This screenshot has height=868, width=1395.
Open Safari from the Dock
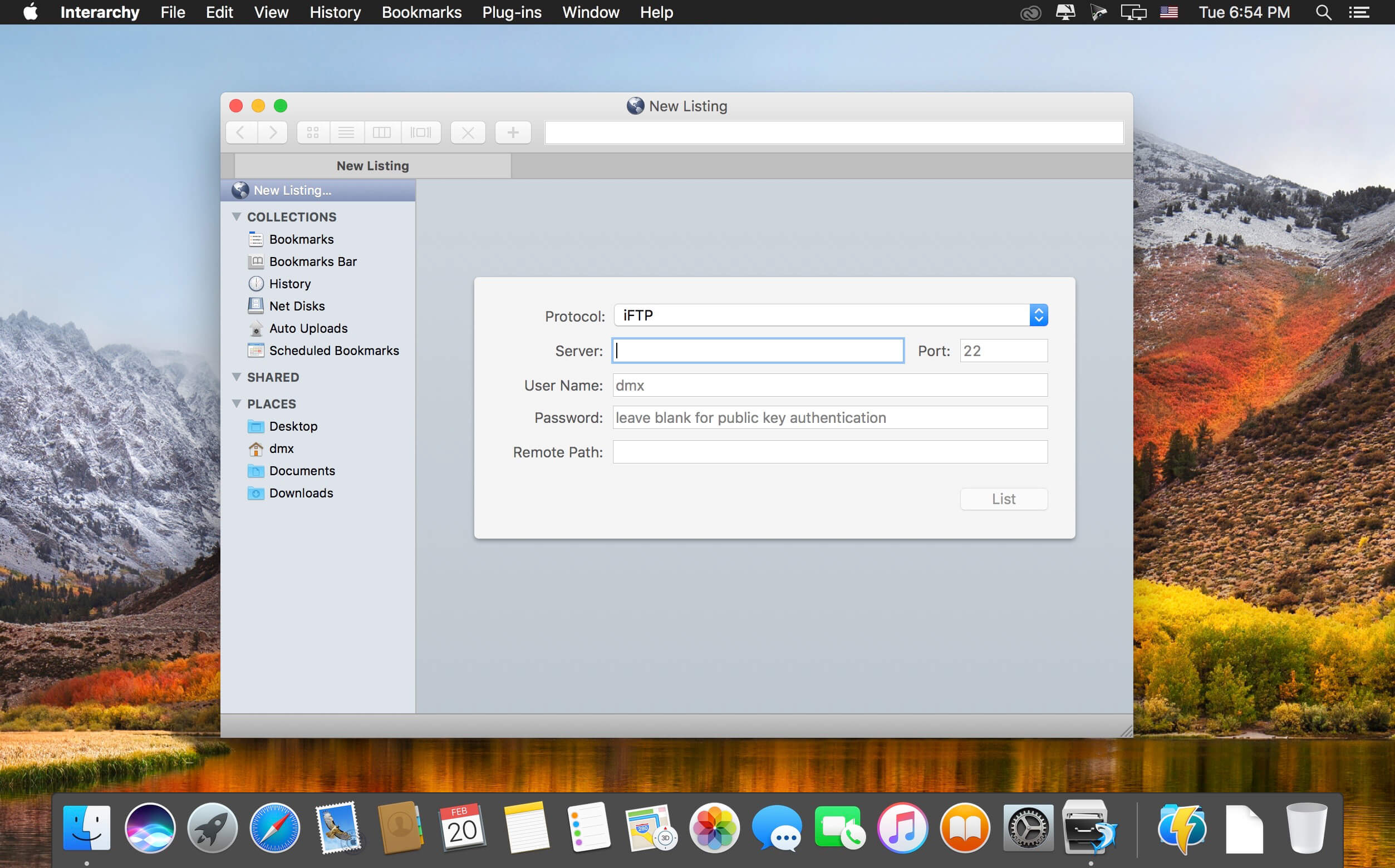tap(274, 828)
